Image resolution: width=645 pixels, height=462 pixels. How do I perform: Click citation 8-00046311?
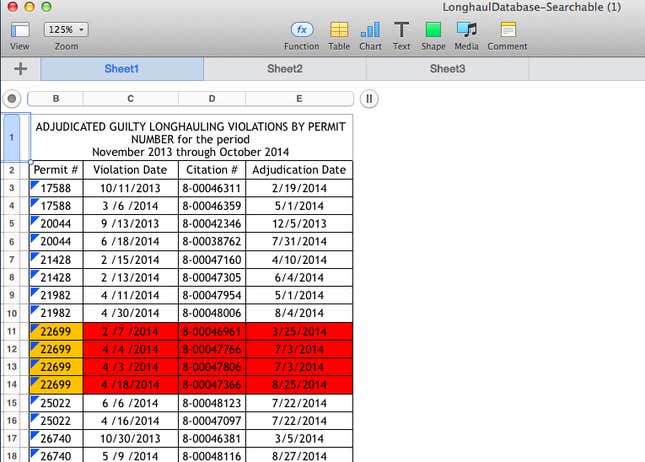click(212, 188)
